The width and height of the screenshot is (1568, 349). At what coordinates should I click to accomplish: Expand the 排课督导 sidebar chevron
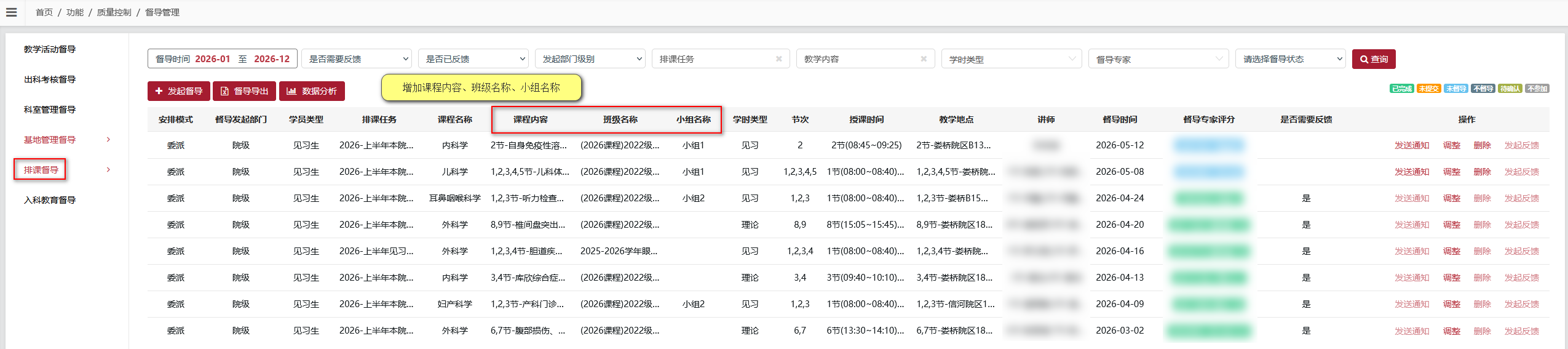[x=108, y=170]
